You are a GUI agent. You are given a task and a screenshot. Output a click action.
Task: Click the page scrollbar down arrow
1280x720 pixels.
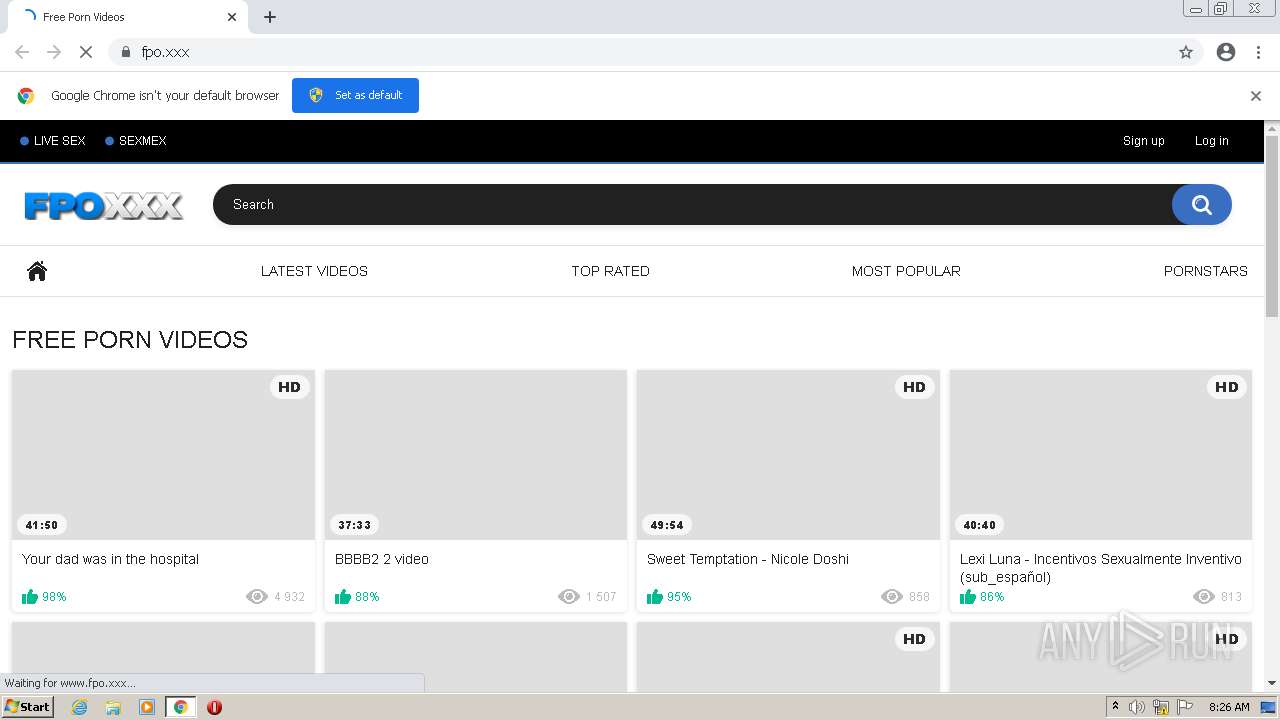click(x=1272, y=683)
